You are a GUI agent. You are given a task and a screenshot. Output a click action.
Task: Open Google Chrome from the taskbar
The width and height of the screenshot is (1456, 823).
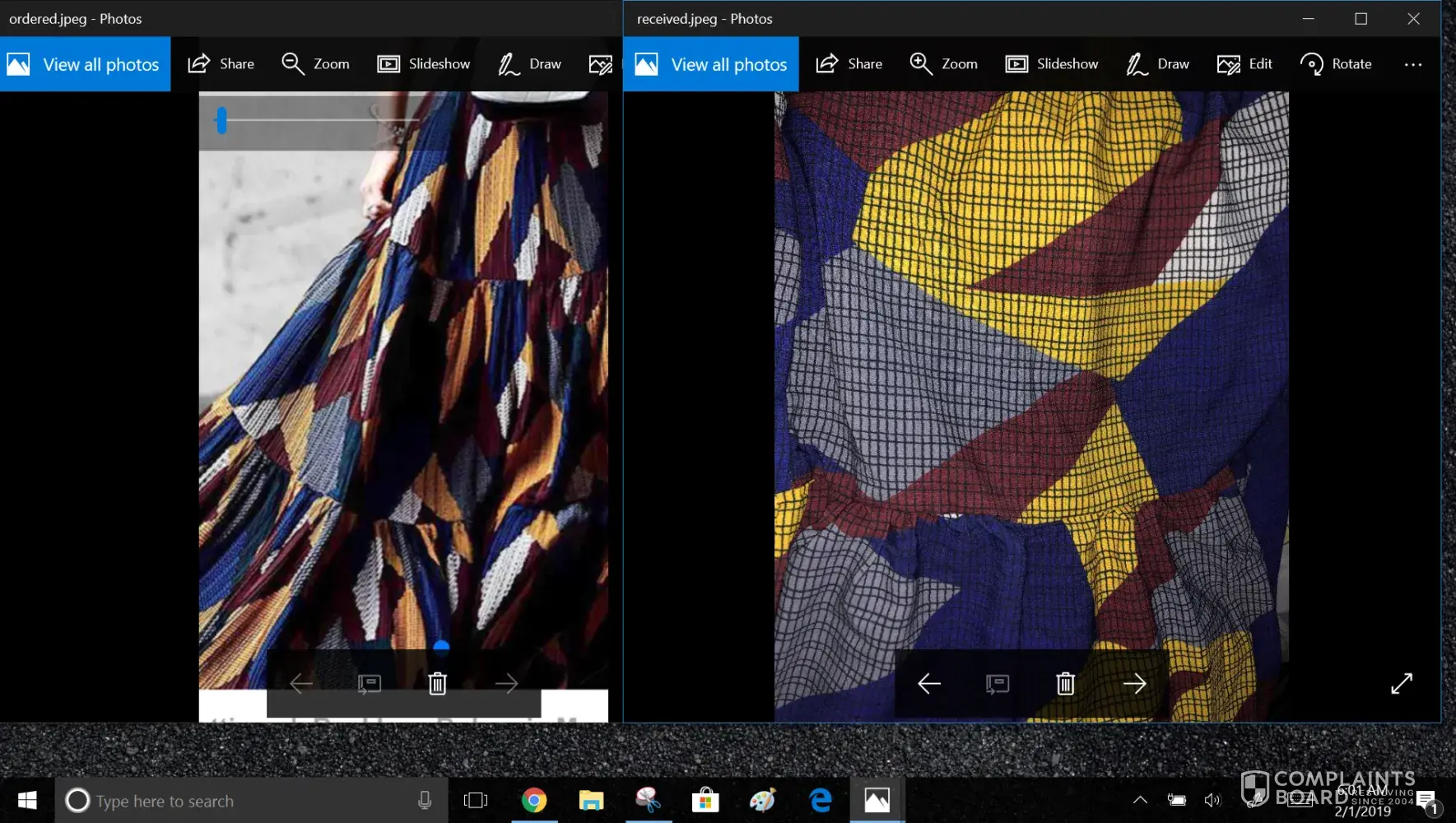pos(533,800)
